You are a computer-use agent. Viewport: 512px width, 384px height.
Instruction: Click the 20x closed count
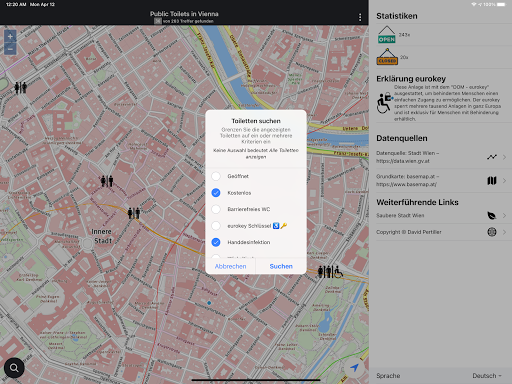(x=404, y=57)
